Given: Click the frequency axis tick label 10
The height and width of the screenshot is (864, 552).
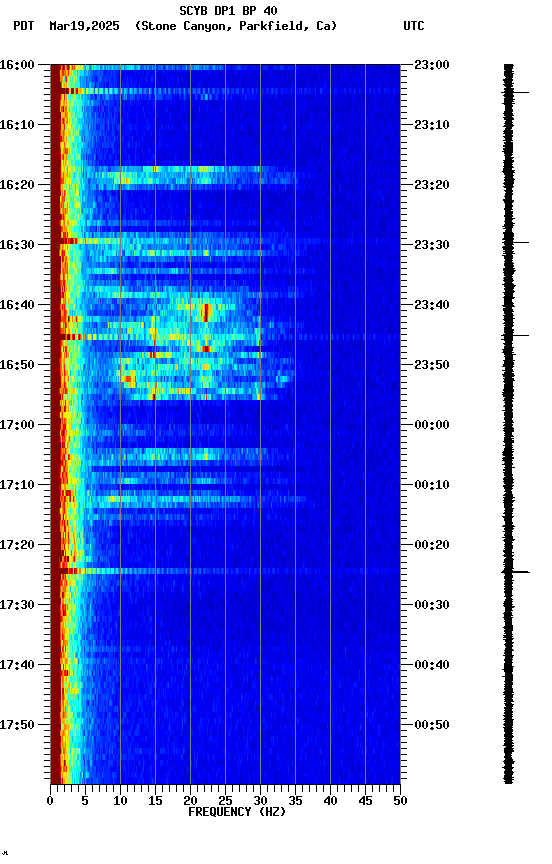Looking at the screenshot, I should click(x=120, y=801).
